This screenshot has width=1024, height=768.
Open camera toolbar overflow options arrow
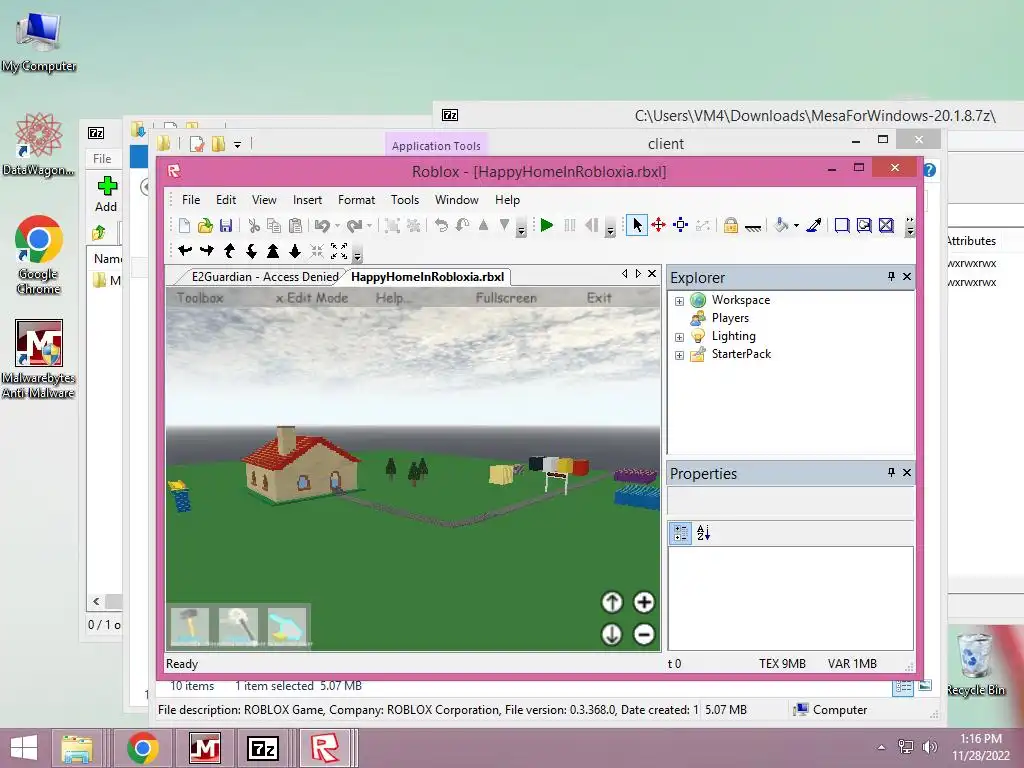[x=357, y=253]
